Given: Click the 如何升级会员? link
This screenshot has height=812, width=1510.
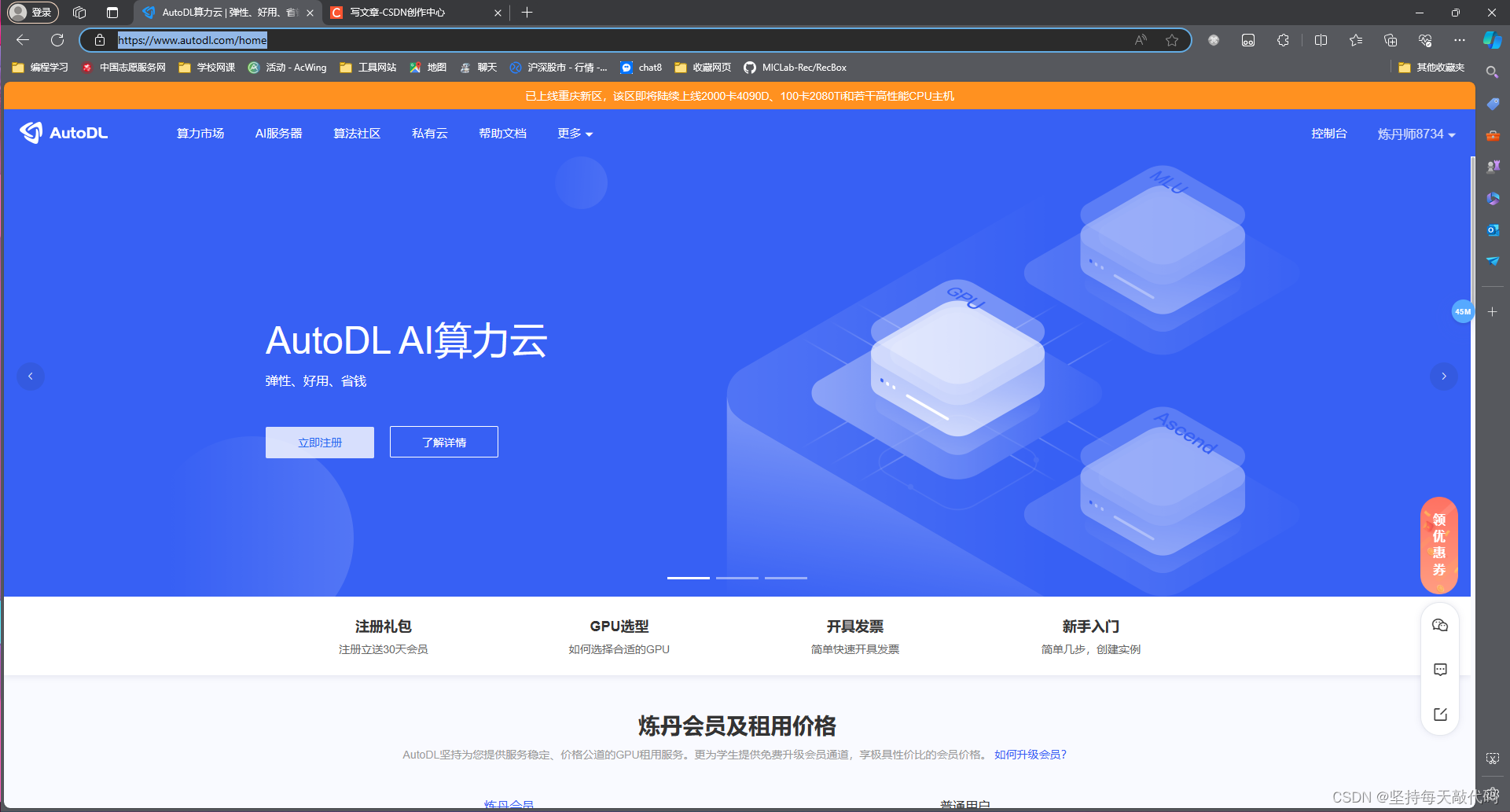Looking at the screenshot, I should coord(1031,755).
